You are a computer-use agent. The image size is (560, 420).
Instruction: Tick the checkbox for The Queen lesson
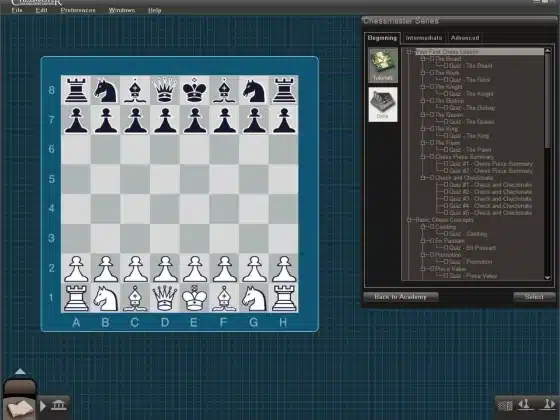click(x=431, y=115)
